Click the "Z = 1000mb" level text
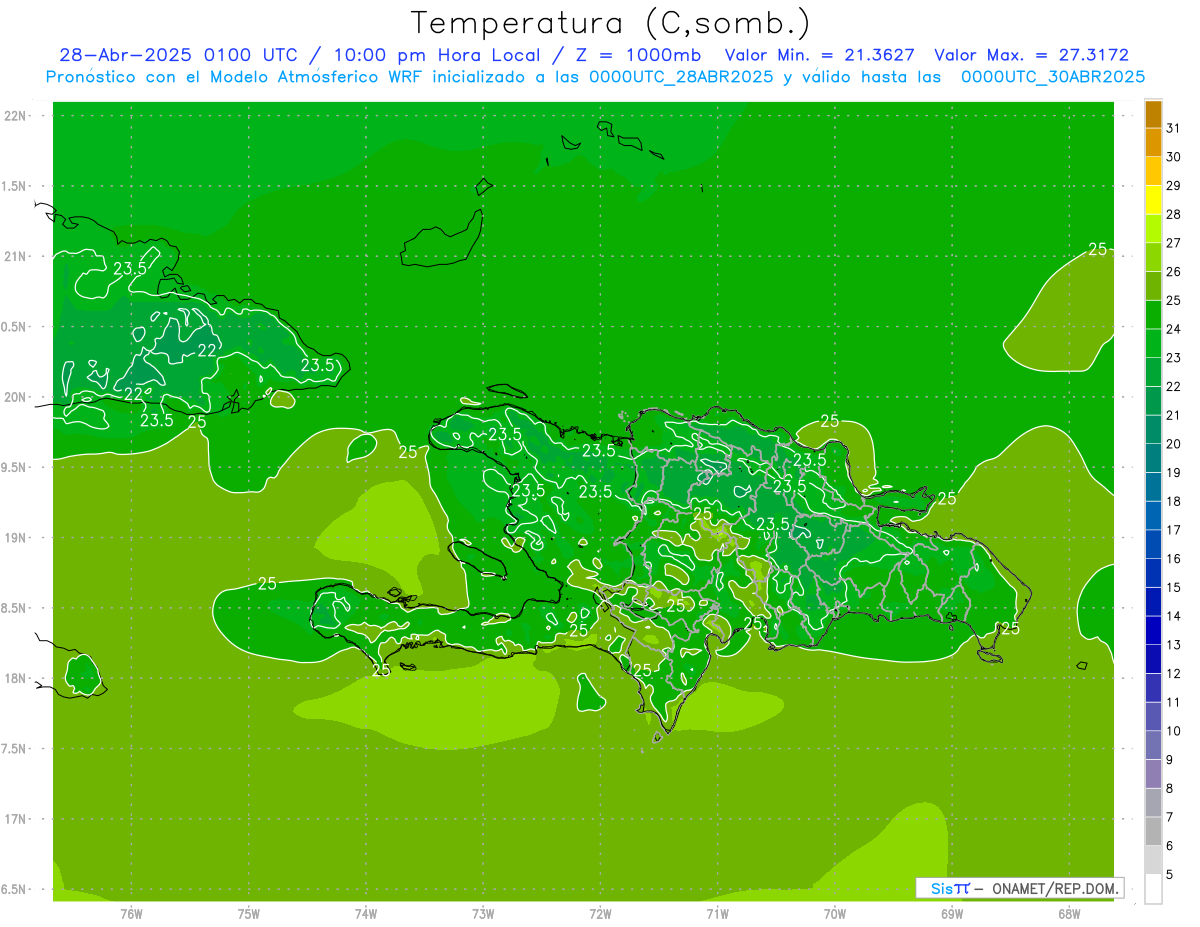This screenshot has height=927, width=1200. pos(638,55)
